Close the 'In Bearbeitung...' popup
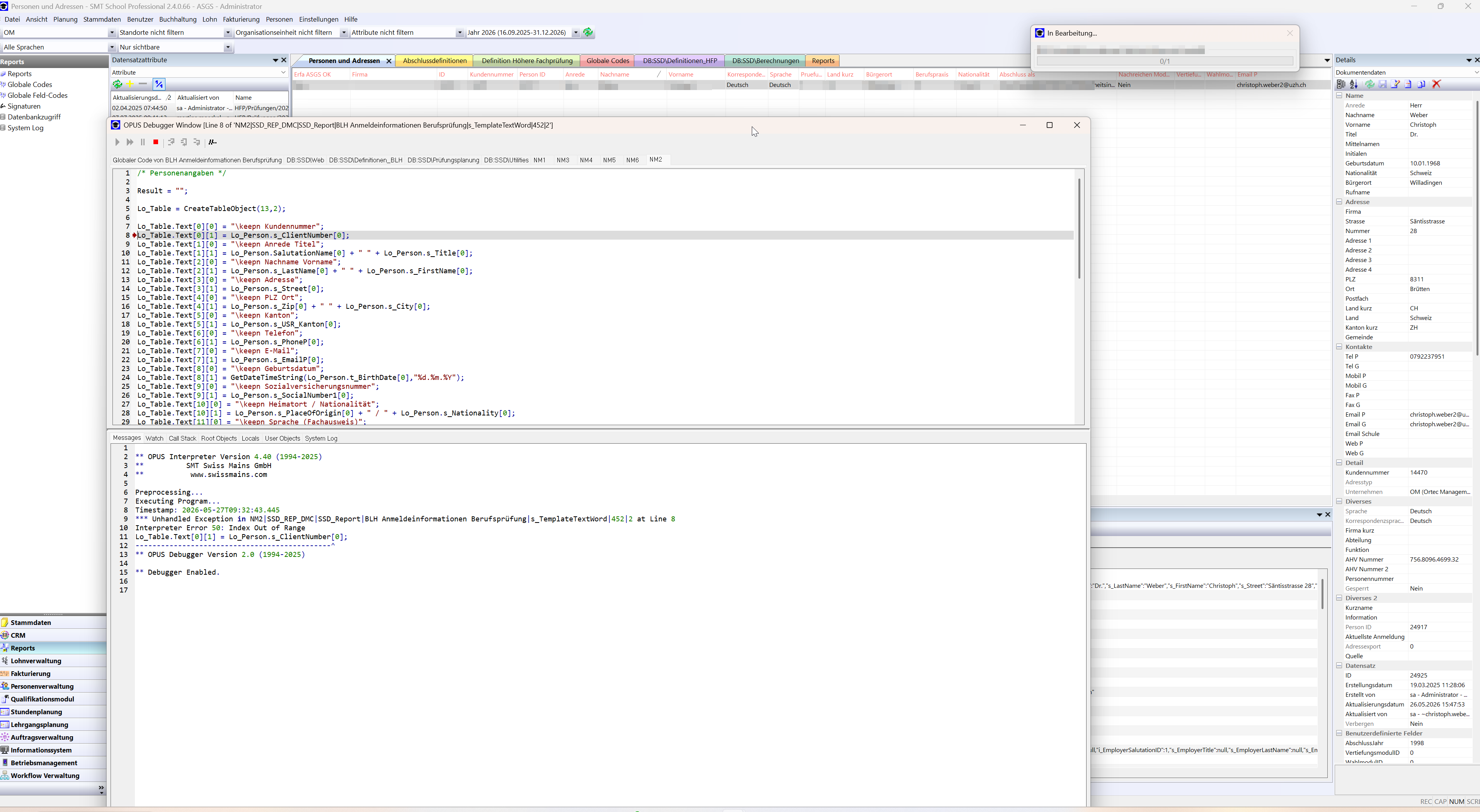 pos(1290,33)
